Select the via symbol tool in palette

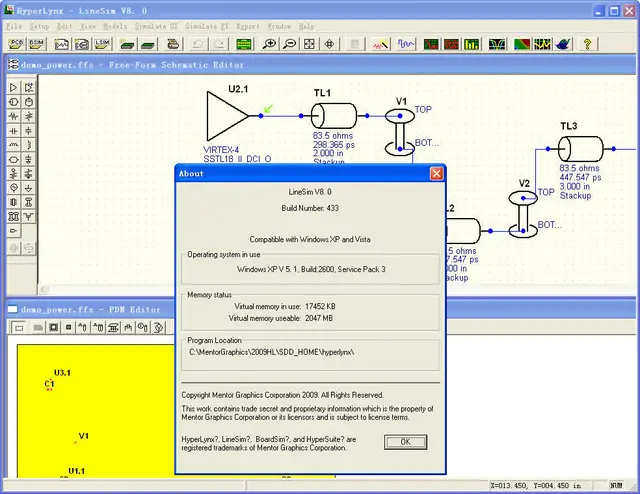(28, 202)
